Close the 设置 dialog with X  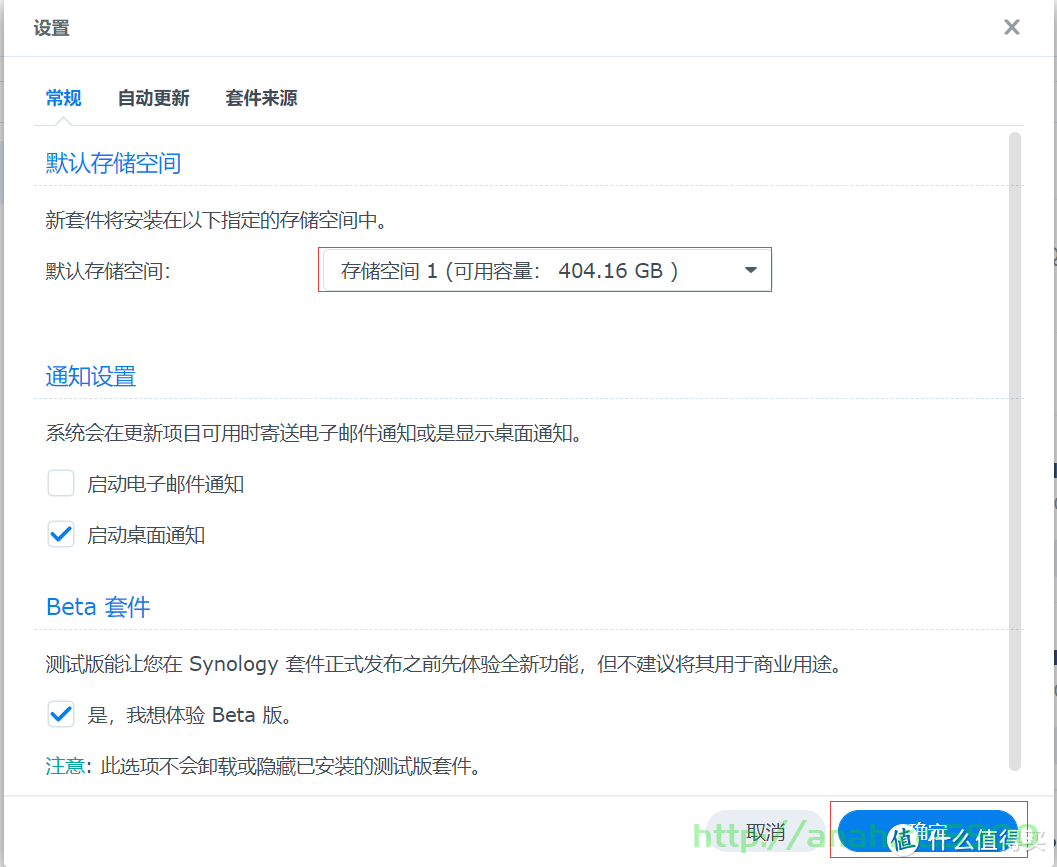[x=1011, y=27]
